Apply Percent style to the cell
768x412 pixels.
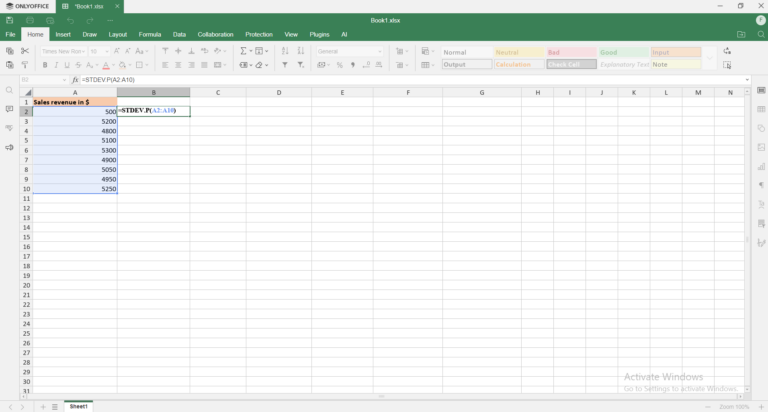pos(339,65)
